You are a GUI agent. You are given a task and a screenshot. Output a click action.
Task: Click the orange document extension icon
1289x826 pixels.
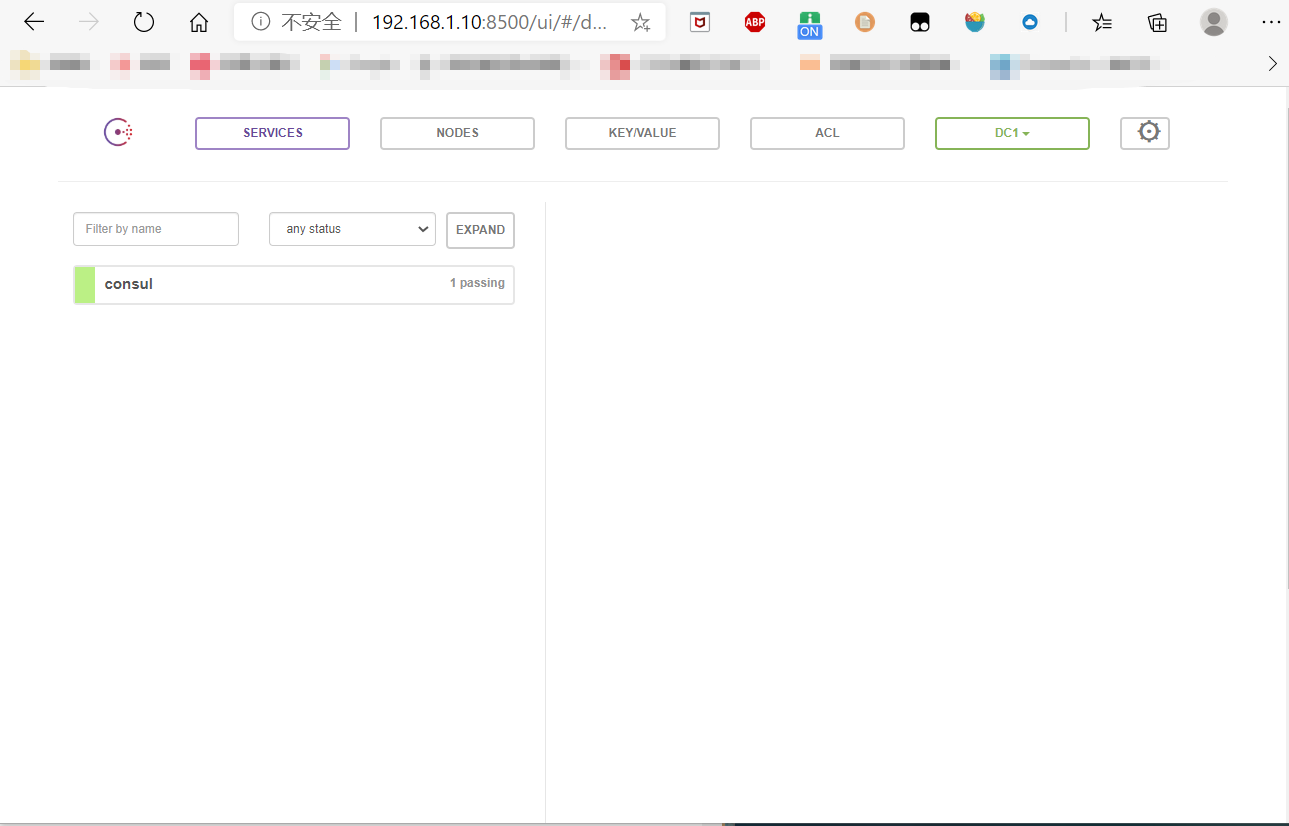point(865,22)
